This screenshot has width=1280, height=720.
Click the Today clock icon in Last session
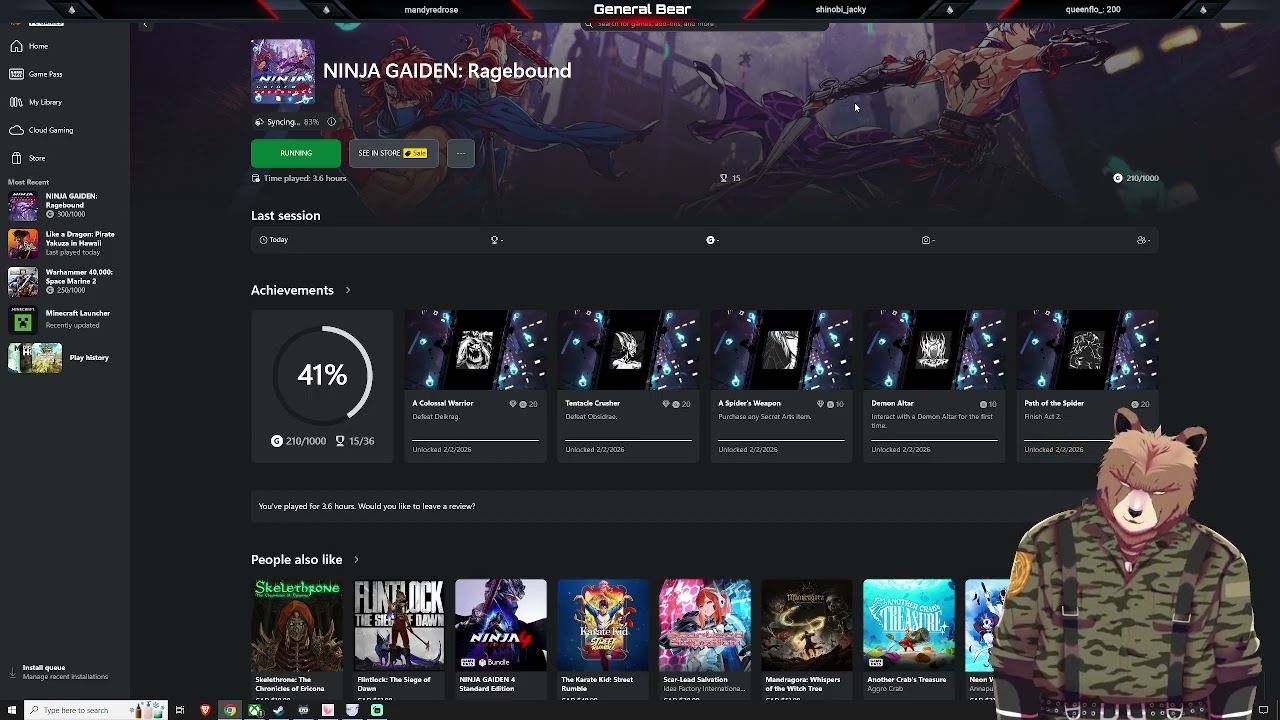263,240
